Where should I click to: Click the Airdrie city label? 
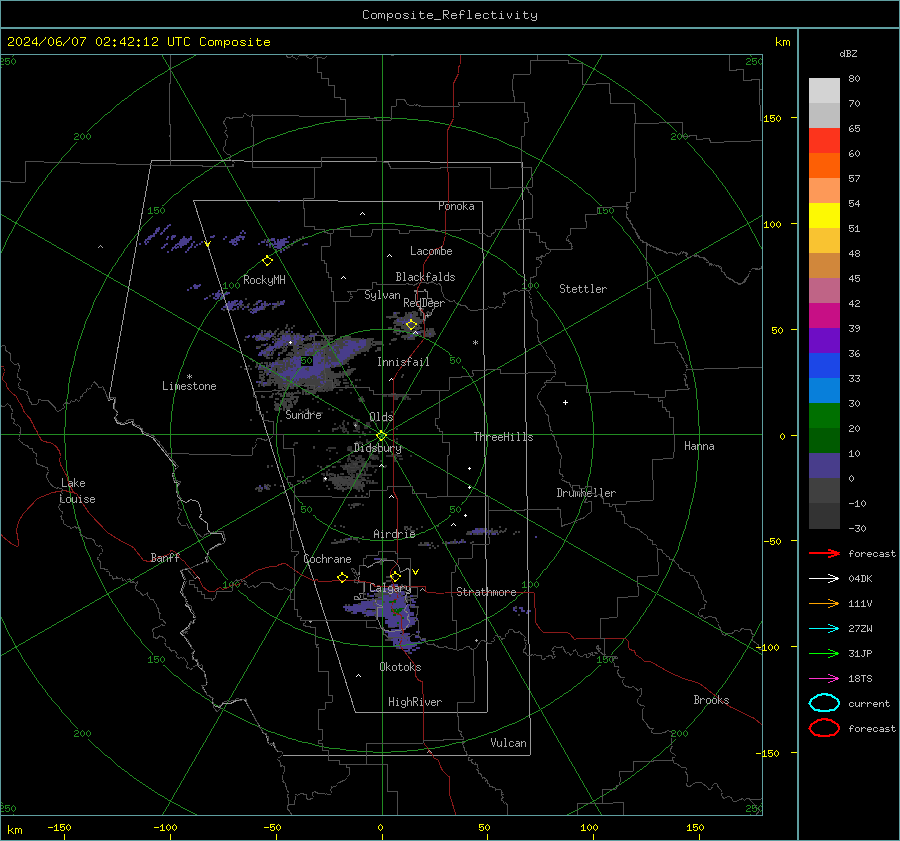pos(394,534)
